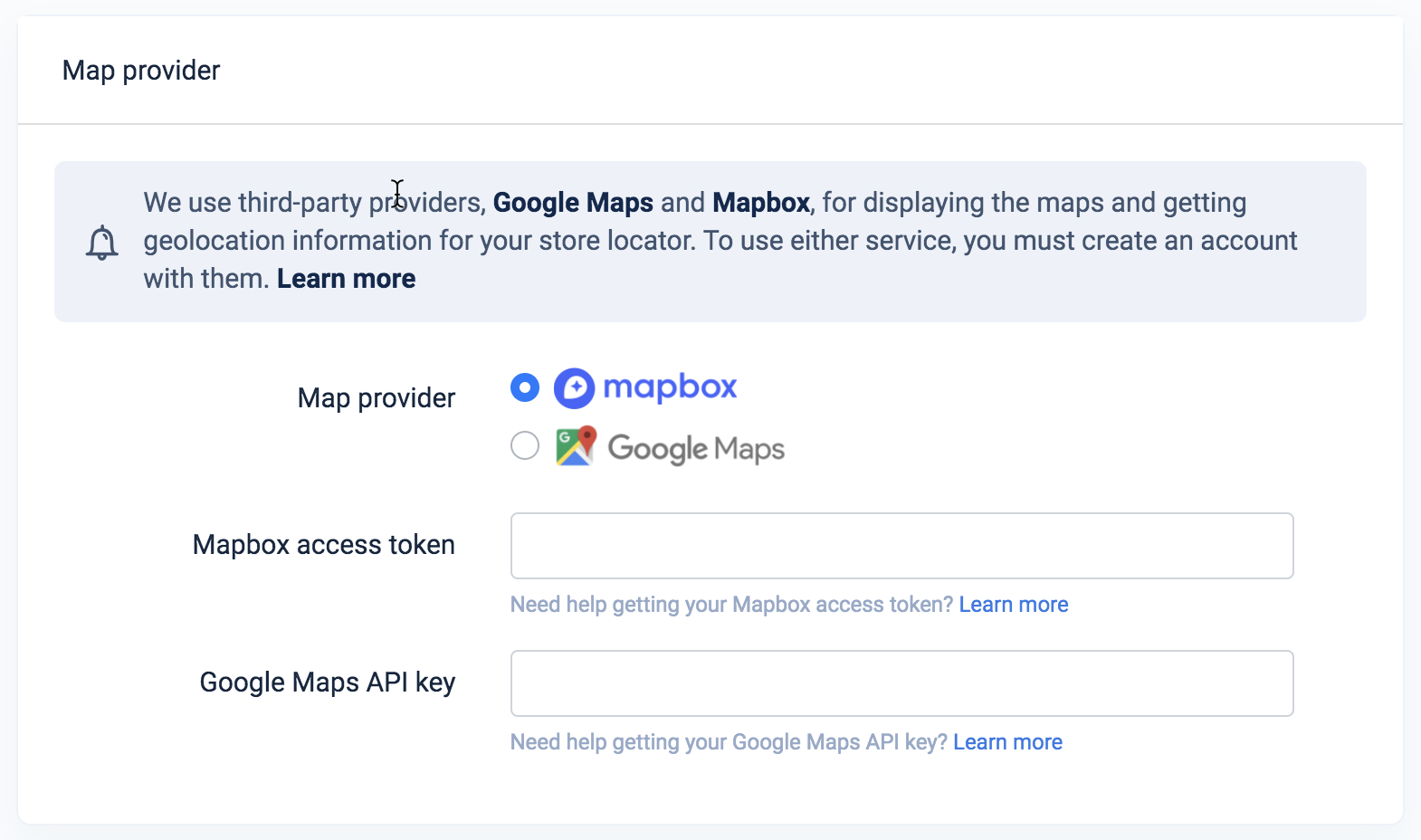Focus the Google Maps API key field
This screenshot has width=1421, height=840.
click(x=902, y=683)
